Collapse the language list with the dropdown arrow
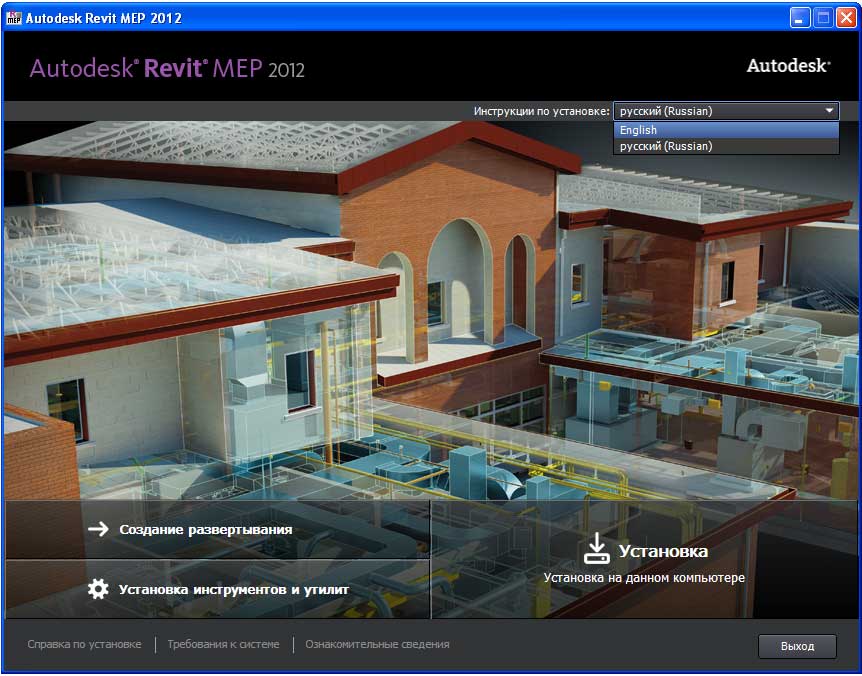862x676 pixels. point(829,111)
